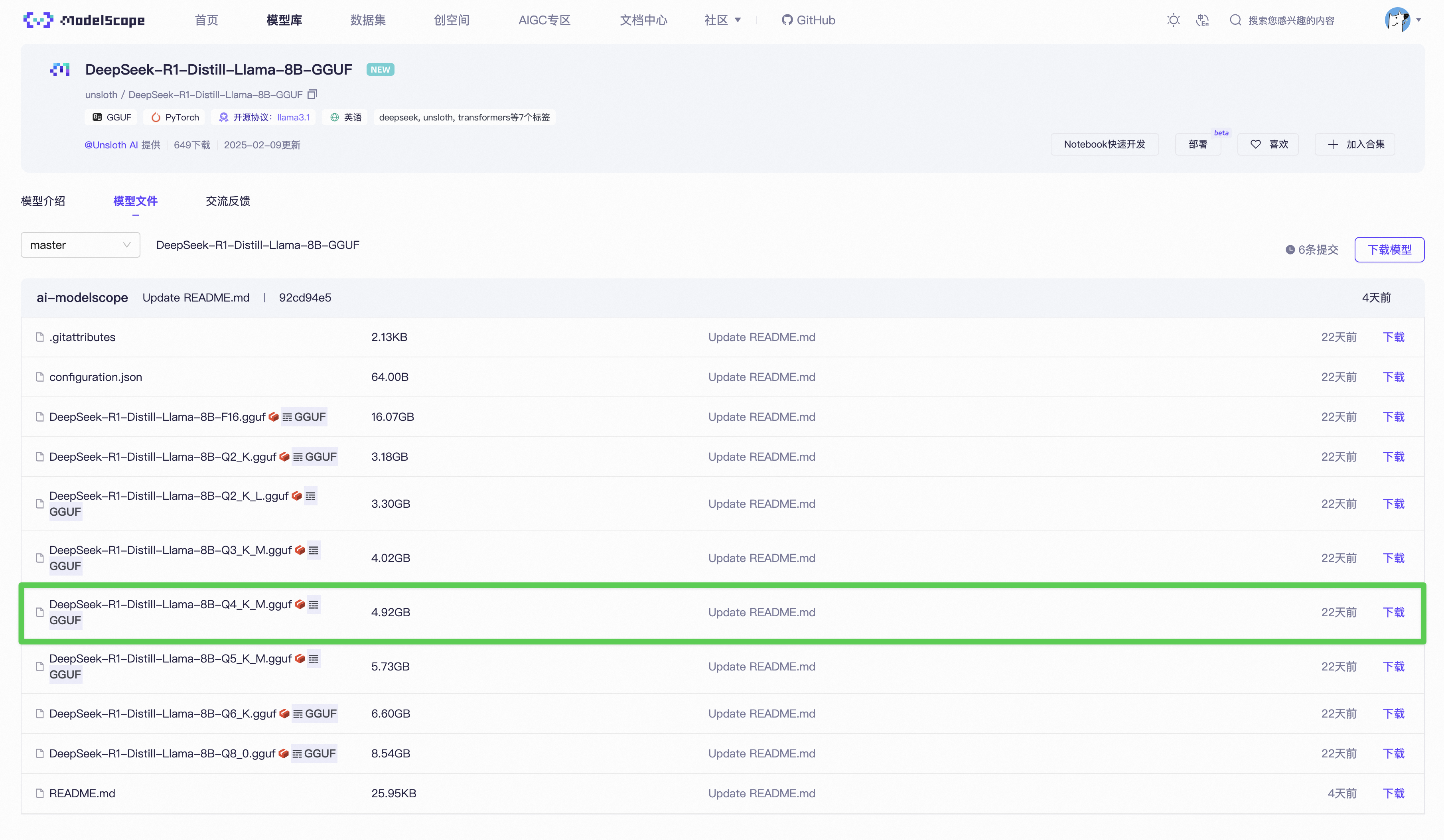Open the 数据集 datasets menu item

(x=368, y=20)
